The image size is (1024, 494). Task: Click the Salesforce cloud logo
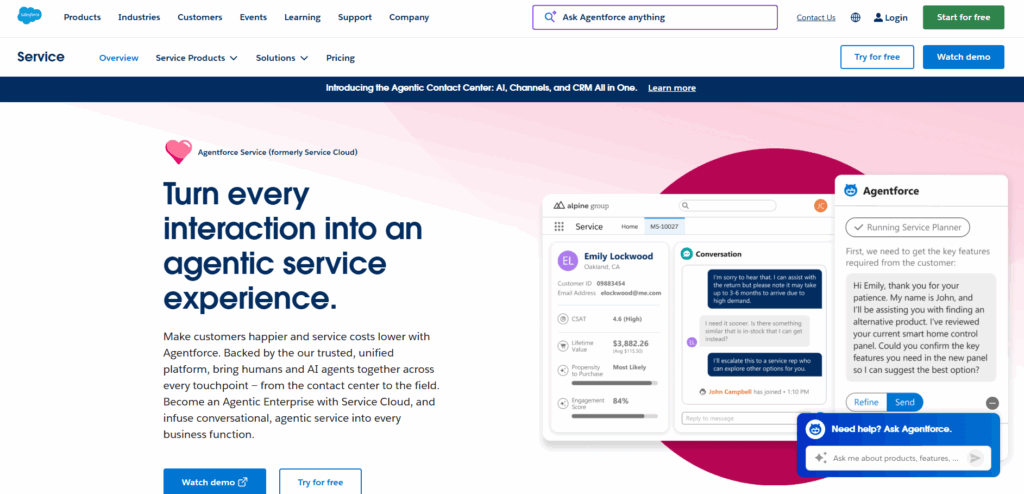(x=29, y=16)
